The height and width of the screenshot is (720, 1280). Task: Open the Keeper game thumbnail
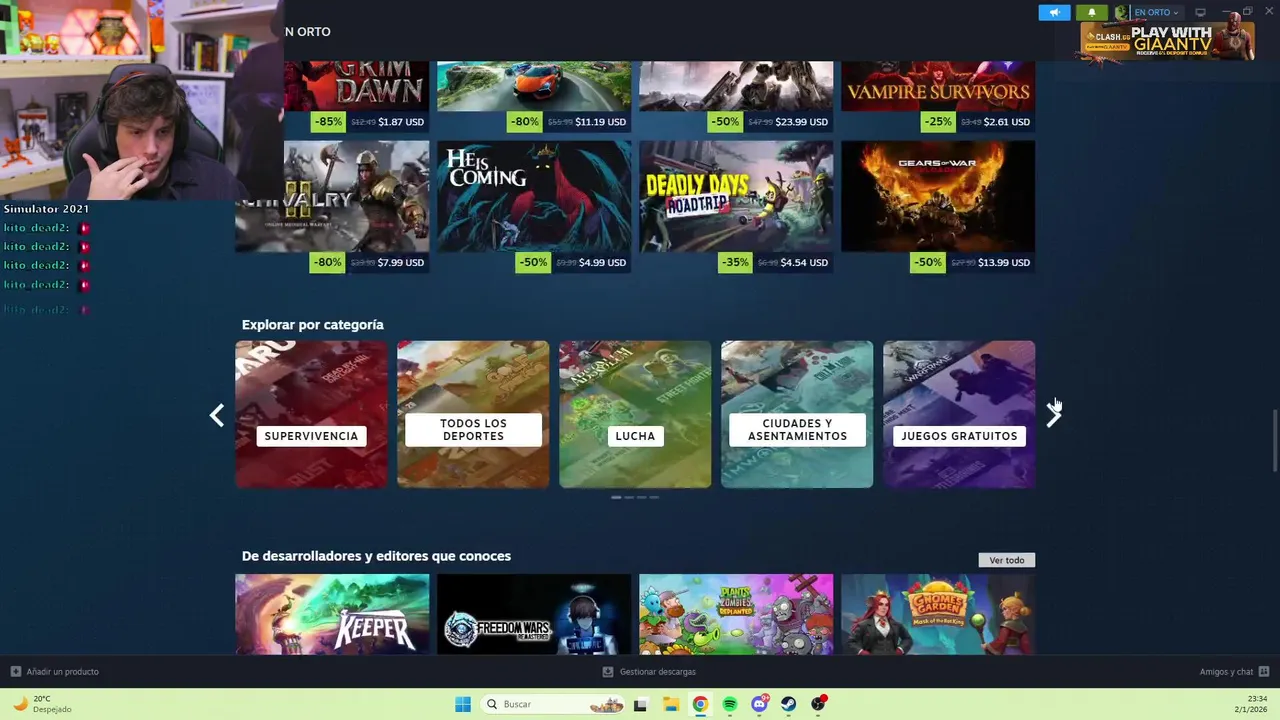[332, 614]
